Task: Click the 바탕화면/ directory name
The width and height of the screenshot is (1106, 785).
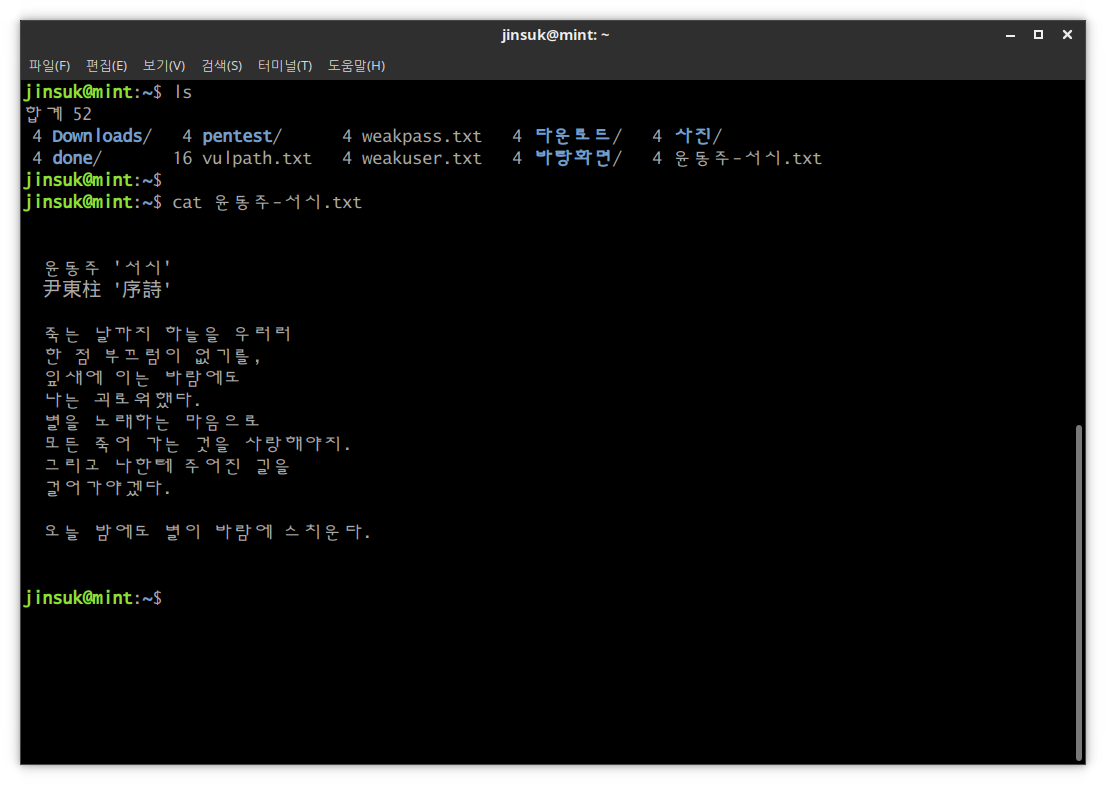Action: [578, 158]
